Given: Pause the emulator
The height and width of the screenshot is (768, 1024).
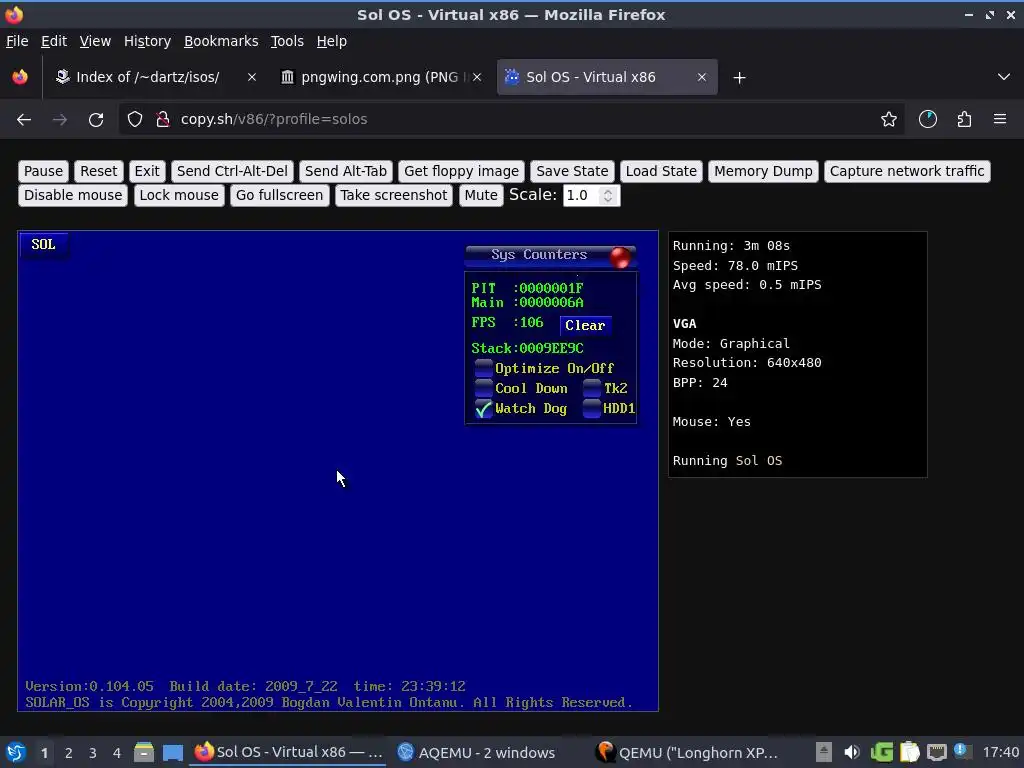Looking at the screenshot, I should (x=43, y=171).
